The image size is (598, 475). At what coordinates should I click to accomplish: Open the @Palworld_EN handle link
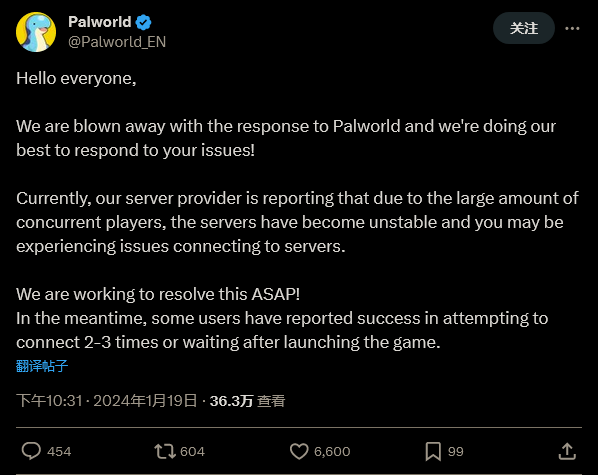click(117, 42)
